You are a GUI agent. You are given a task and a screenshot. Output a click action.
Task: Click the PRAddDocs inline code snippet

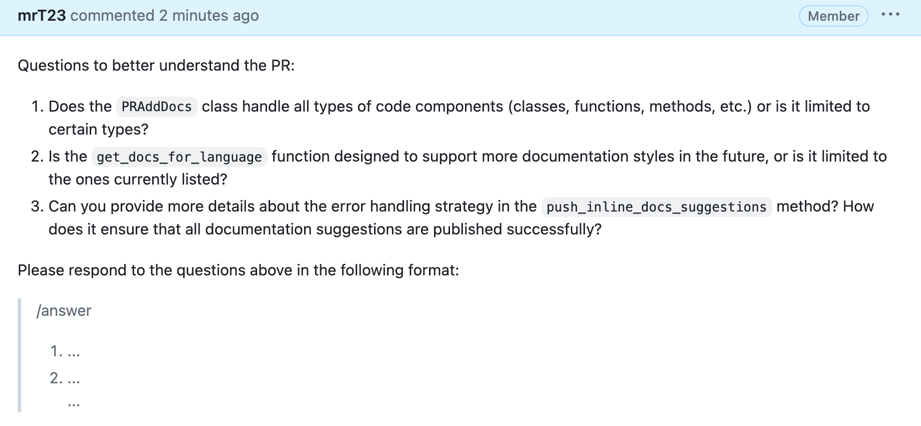158,107
